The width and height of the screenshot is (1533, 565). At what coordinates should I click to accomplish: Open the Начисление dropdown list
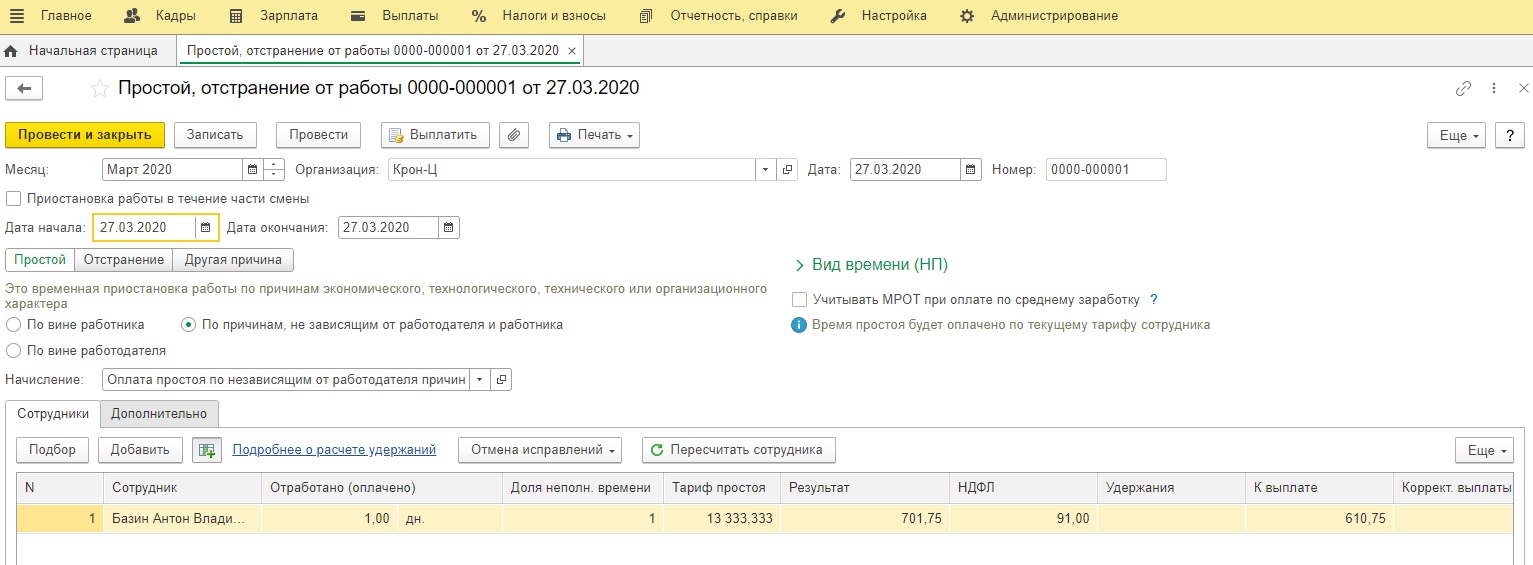[x=481, y=380]
